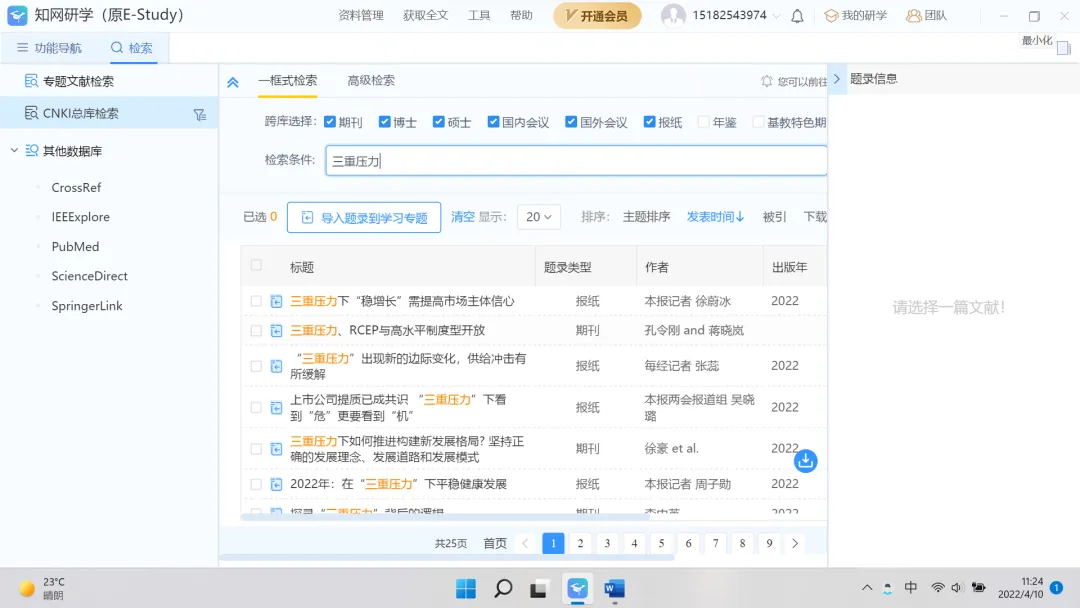1080x608 pixels.
Task: Click document icon of 上市公司提质已成共识 row
Action: point(276,408)
